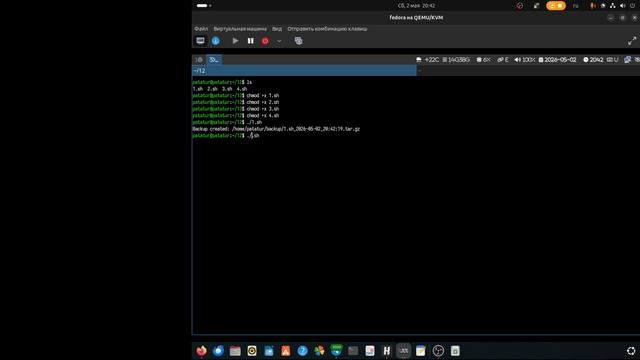Open the H letter app in dock

point(387,351)
